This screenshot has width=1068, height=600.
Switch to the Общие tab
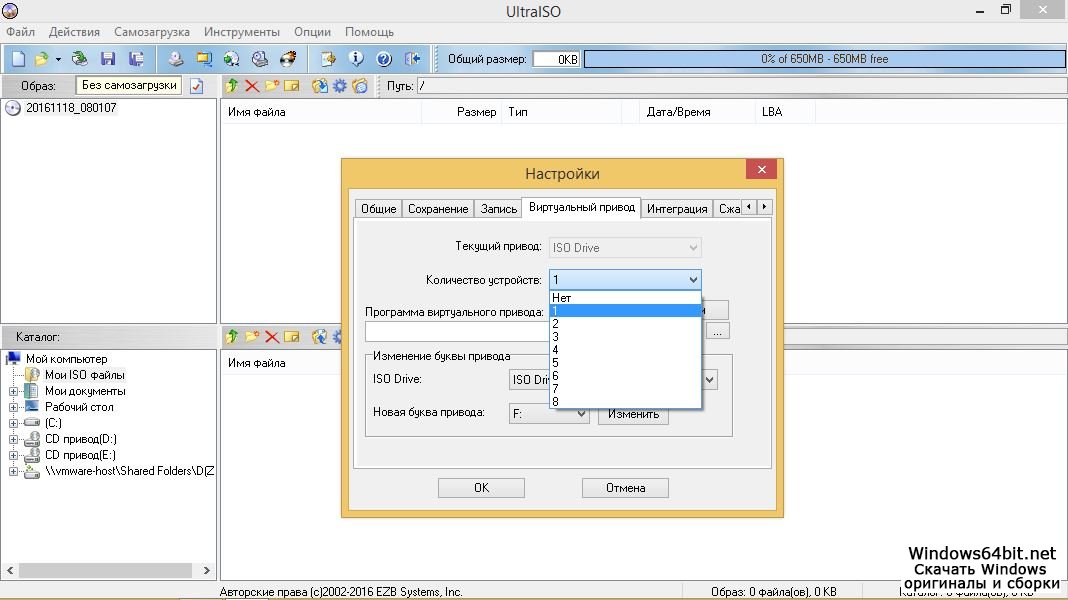tap(378, 209)
